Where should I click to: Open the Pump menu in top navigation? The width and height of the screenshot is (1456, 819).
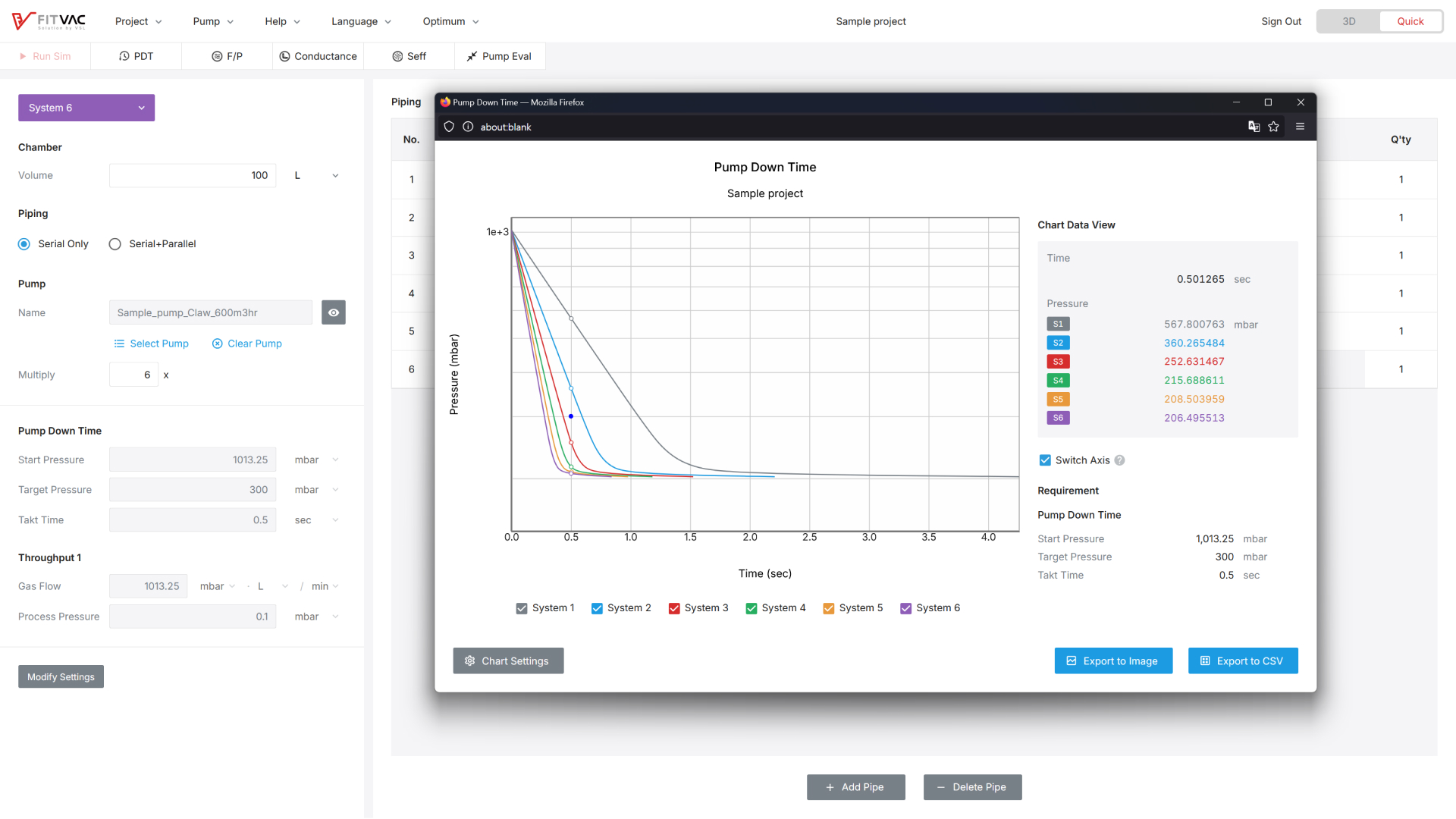(211, 21)
